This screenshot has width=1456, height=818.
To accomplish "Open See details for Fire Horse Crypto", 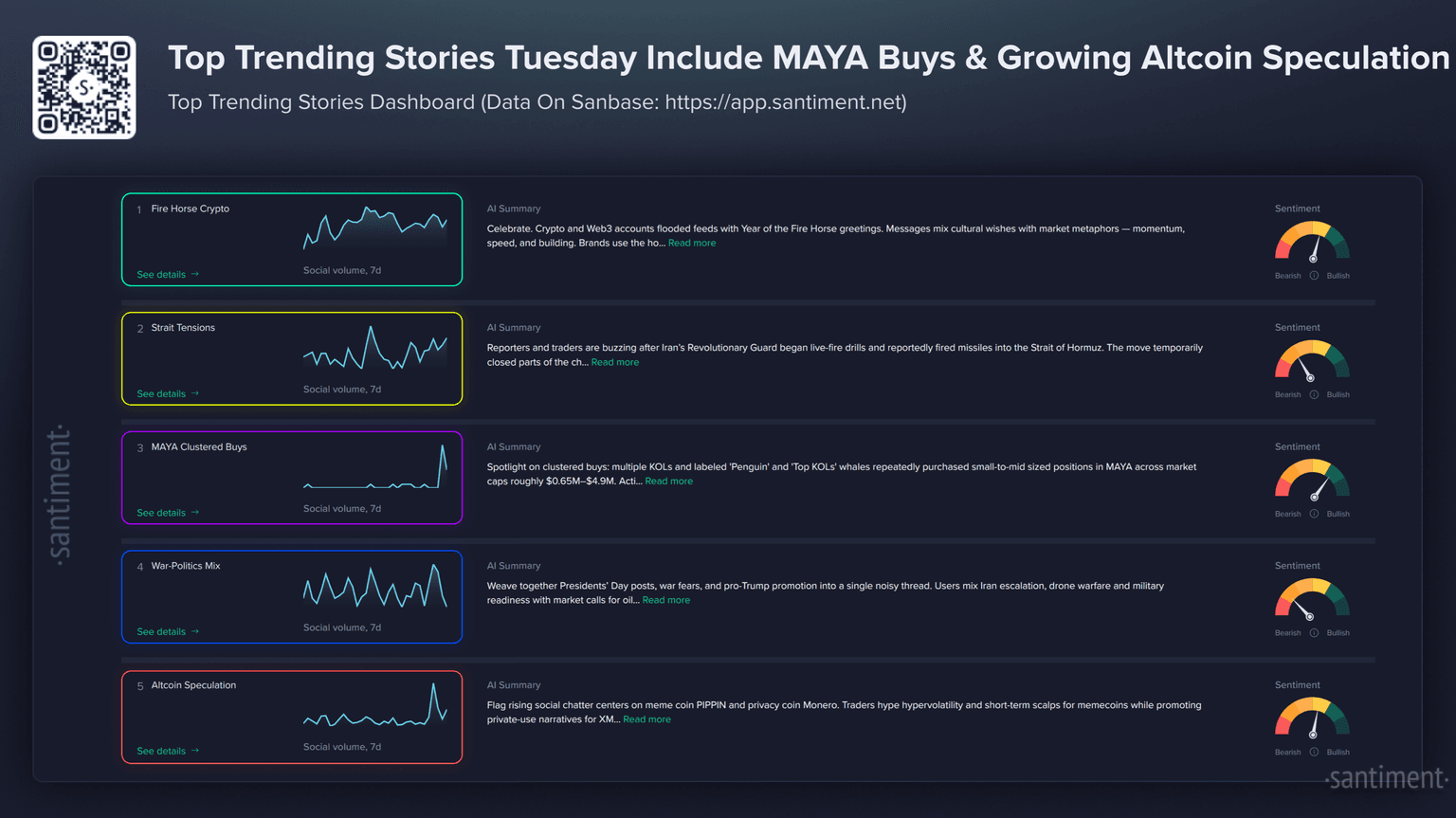I will pos(168,275).
